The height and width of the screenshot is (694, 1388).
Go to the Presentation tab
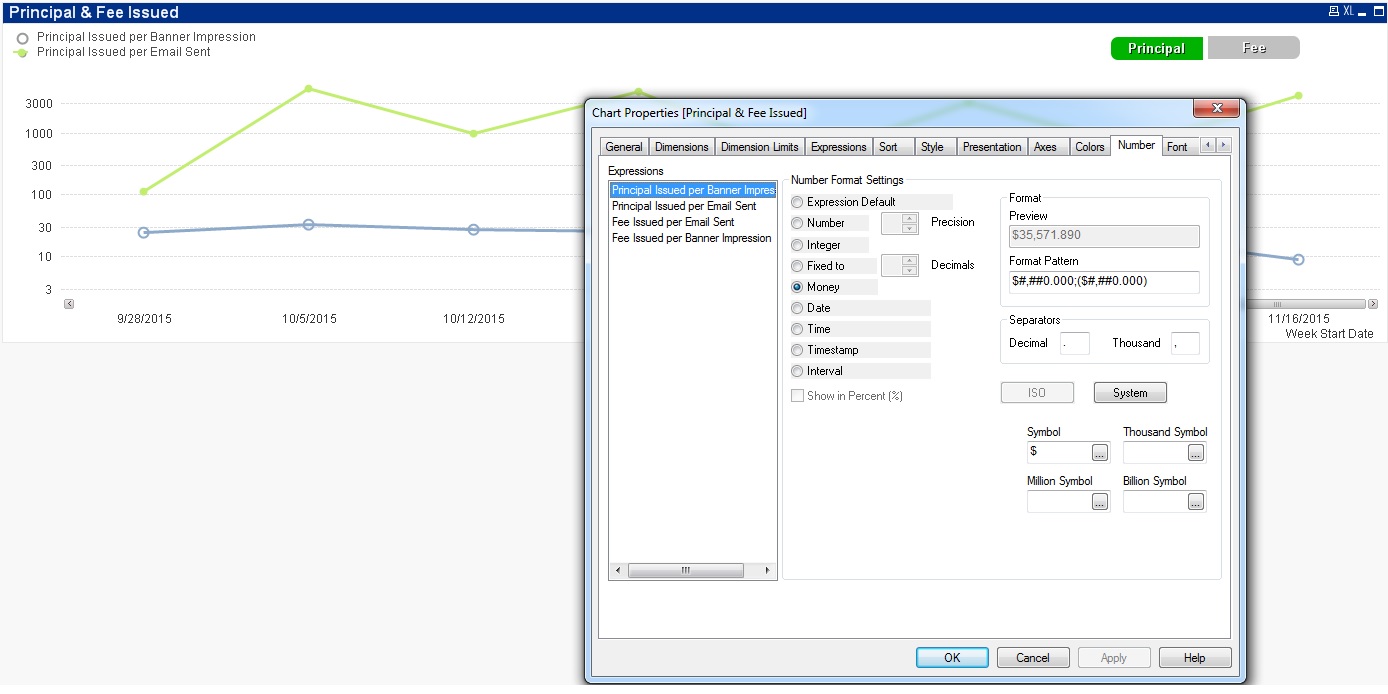(x=992, y=147)
